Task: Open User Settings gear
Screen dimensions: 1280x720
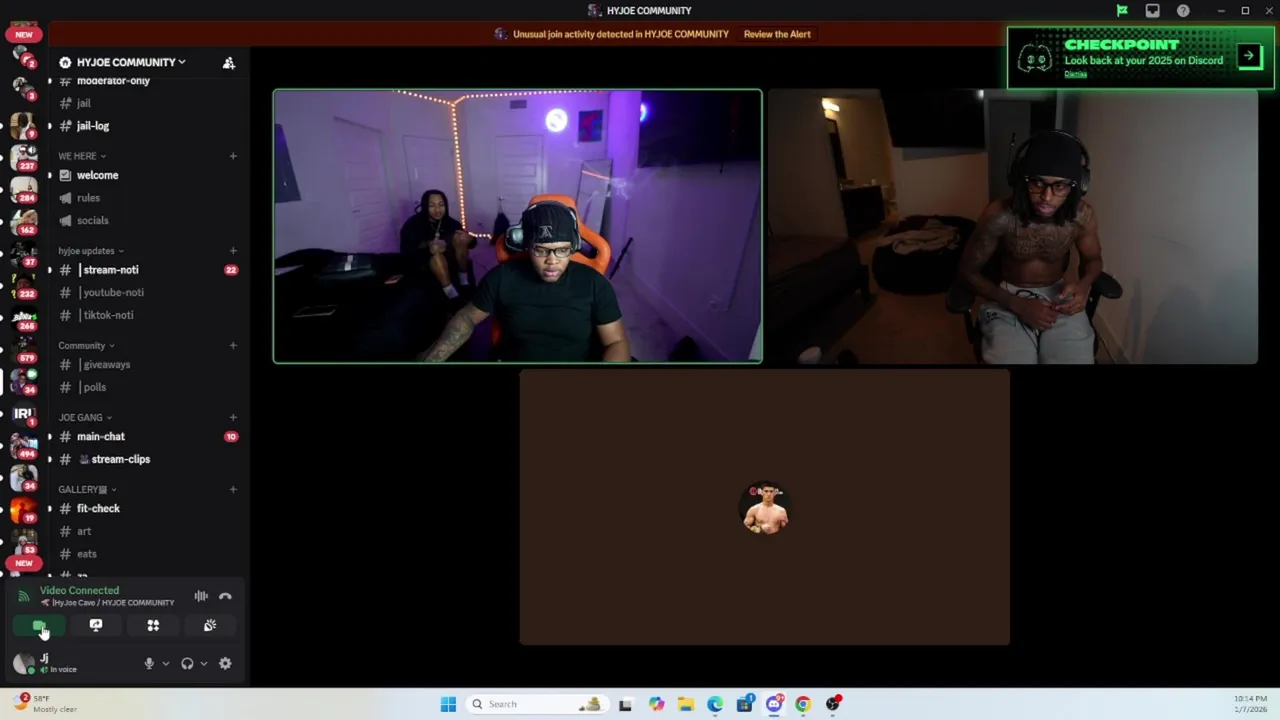Action: click(x=225, y=663)
